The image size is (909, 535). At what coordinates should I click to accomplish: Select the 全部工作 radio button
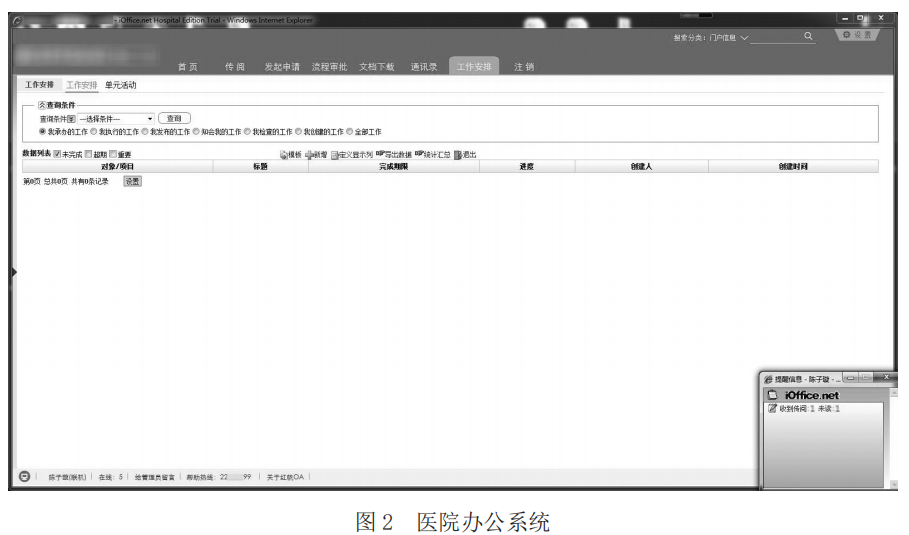350,132
